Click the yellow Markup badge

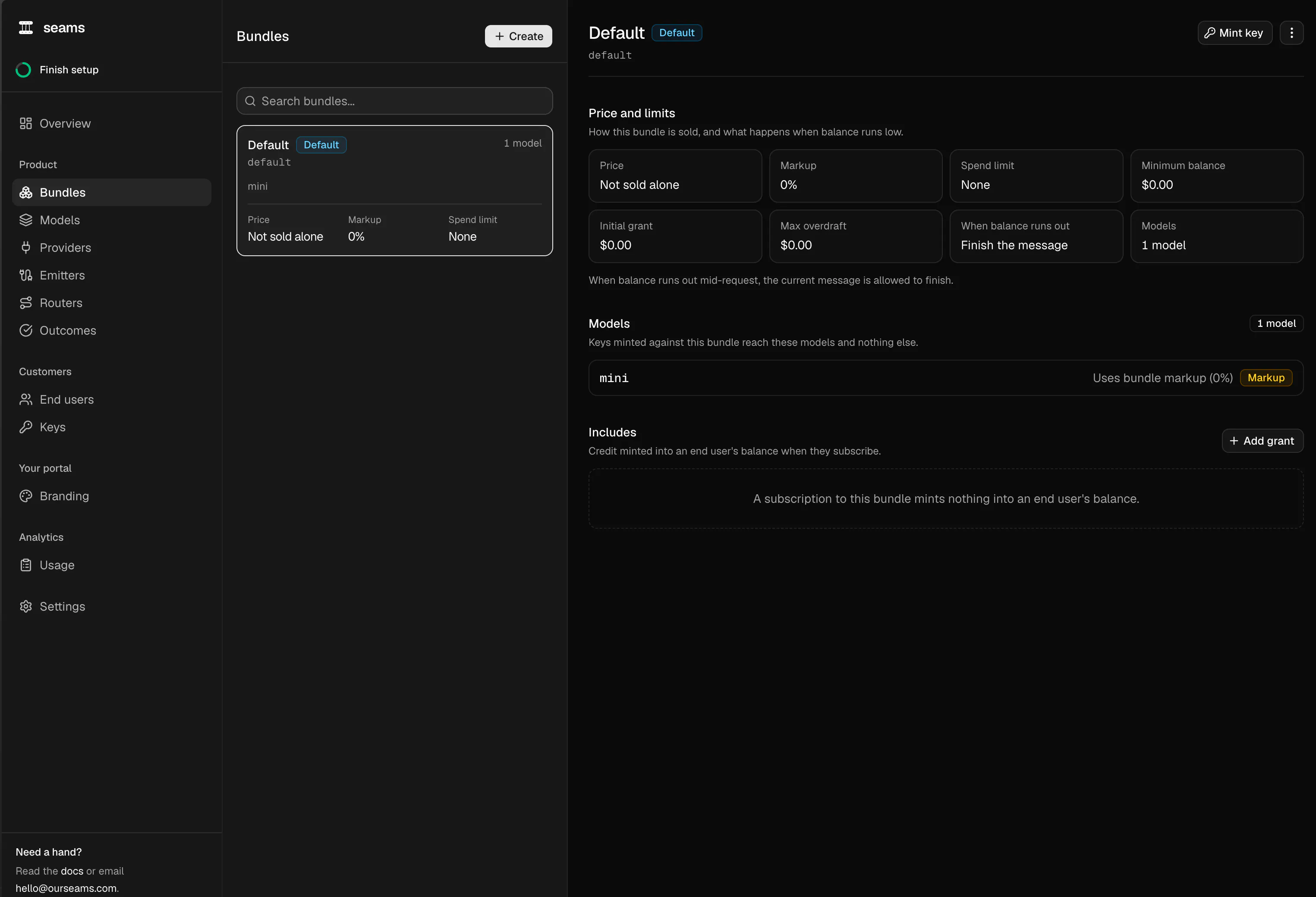pyautogui.click(x=1266, y=377)
